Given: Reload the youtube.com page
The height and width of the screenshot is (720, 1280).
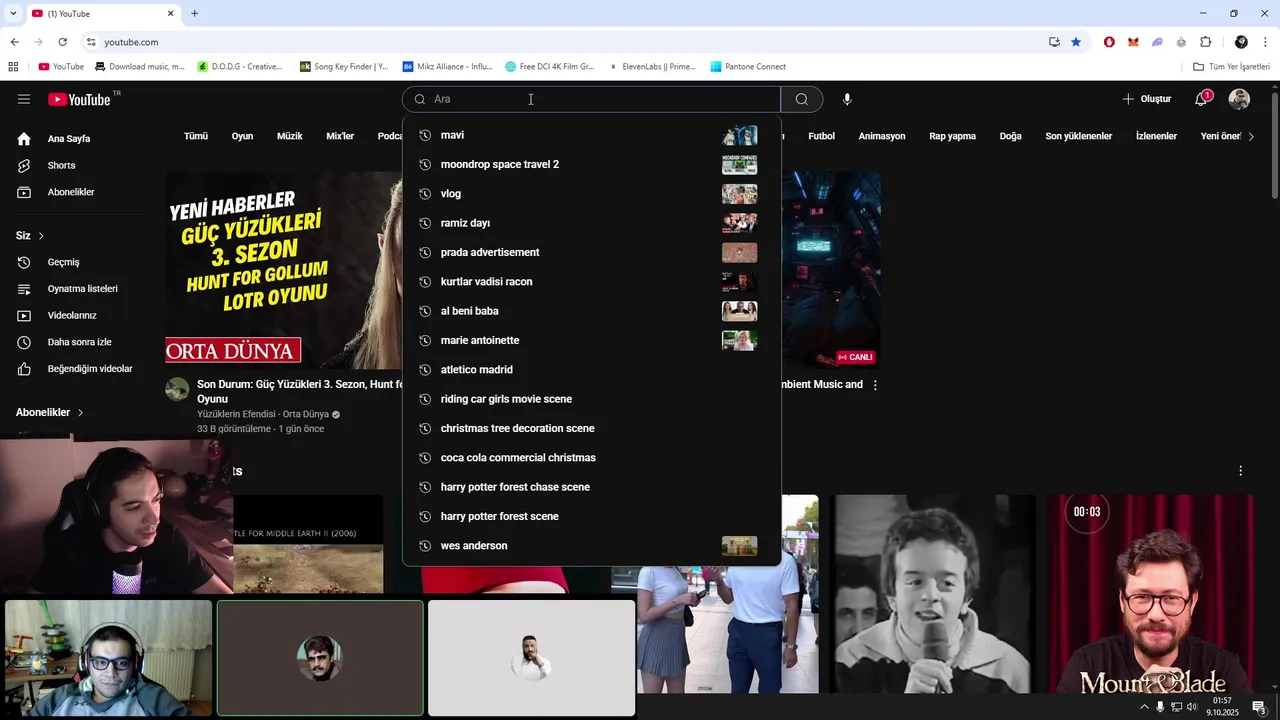Looking at the screenshot, I should tap(62, 42).
